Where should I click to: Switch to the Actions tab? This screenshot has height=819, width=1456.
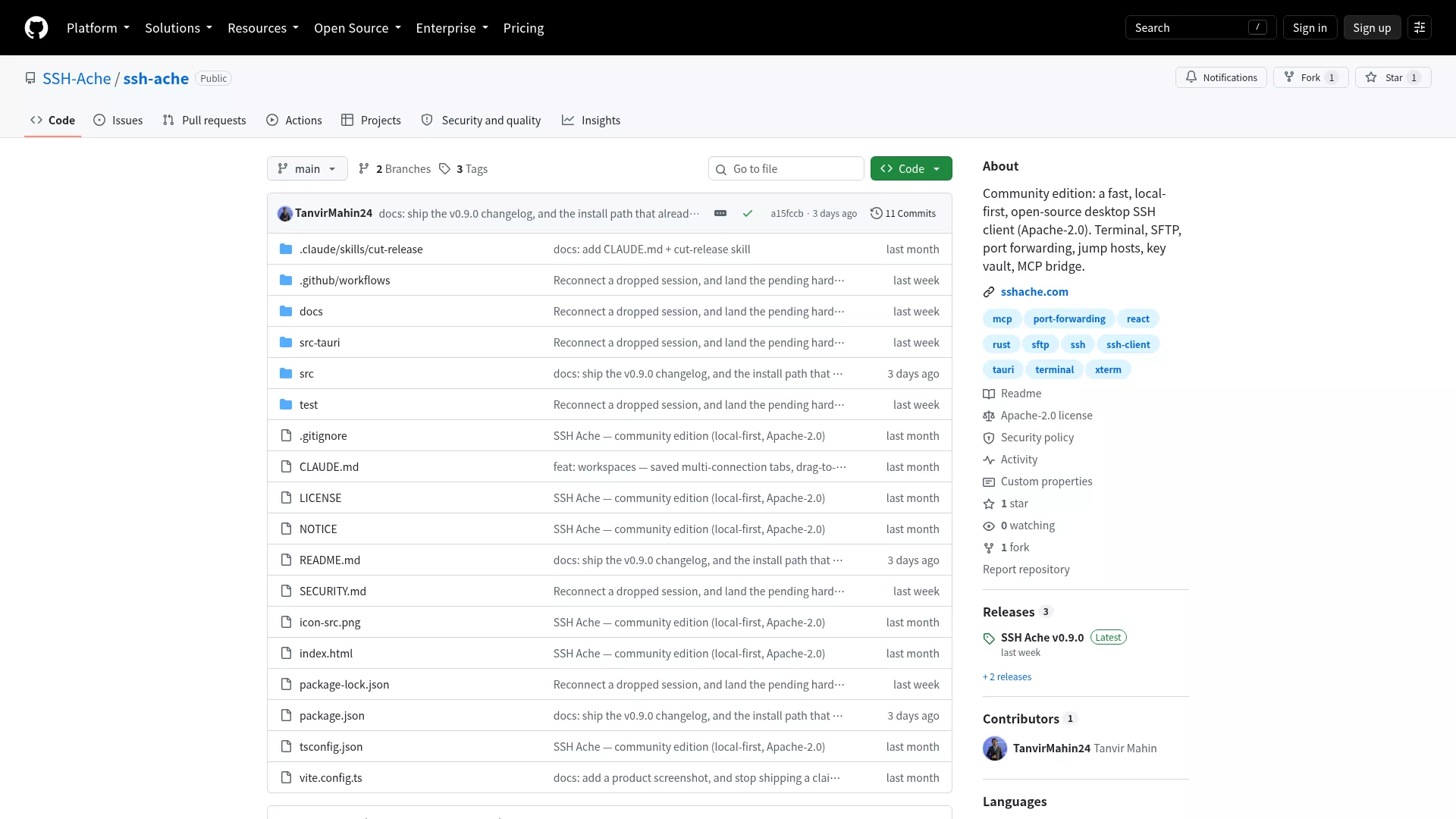pyautogui.click(x=294, y=121)
